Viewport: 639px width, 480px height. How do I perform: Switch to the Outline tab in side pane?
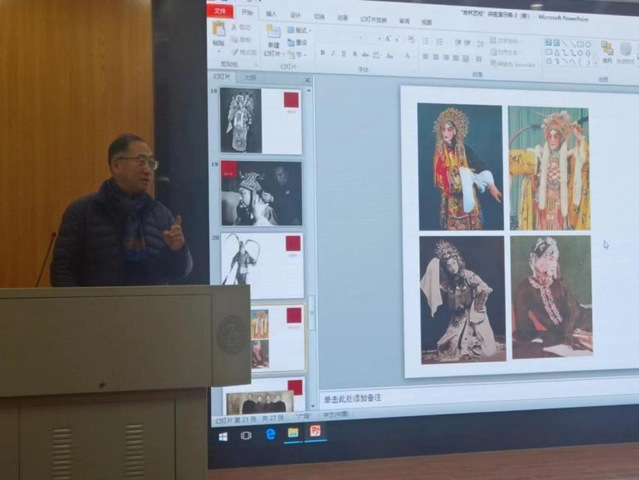click(249, 77)
